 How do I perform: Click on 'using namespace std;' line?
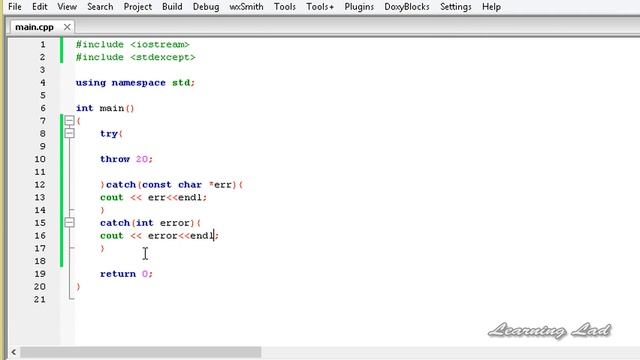[136, 82]
